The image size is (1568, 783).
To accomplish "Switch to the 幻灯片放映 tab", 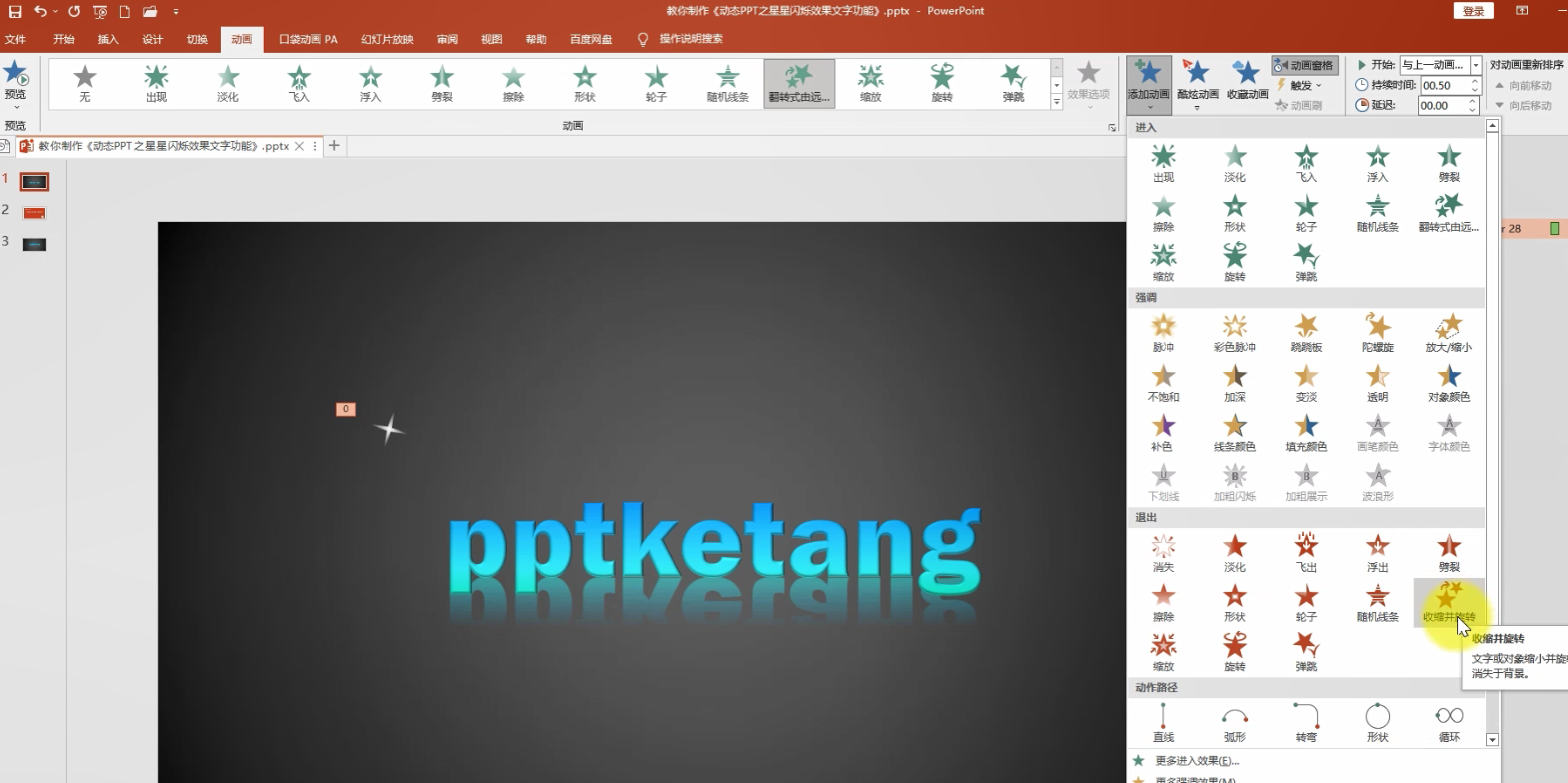I will click(x=387, y=39).
